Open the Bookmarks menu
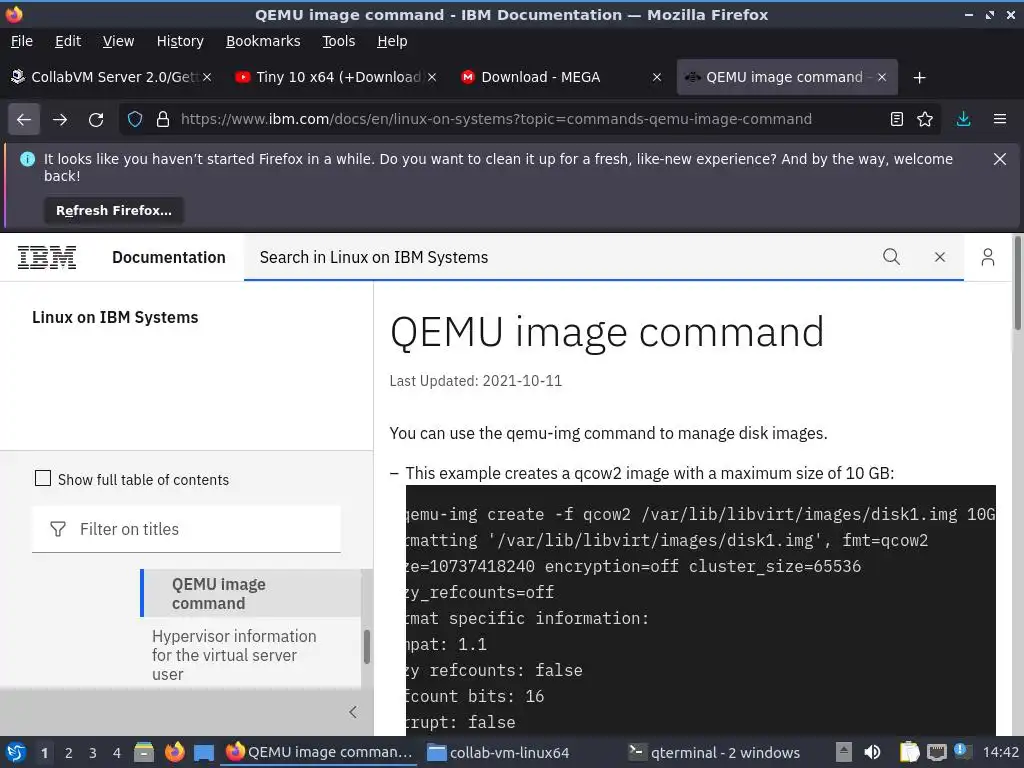 (x=263, y=41)
